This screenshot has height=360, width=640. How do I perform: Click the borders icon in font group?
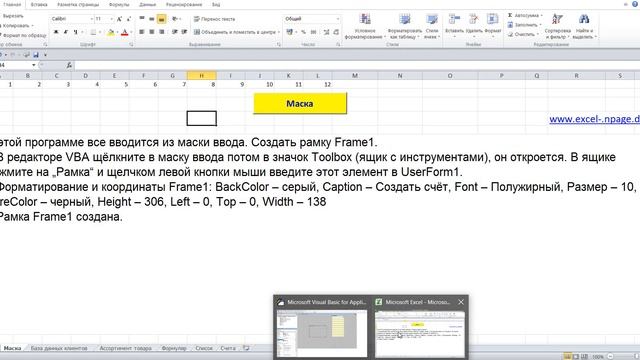pyautogui.click(x=93, y=32)
